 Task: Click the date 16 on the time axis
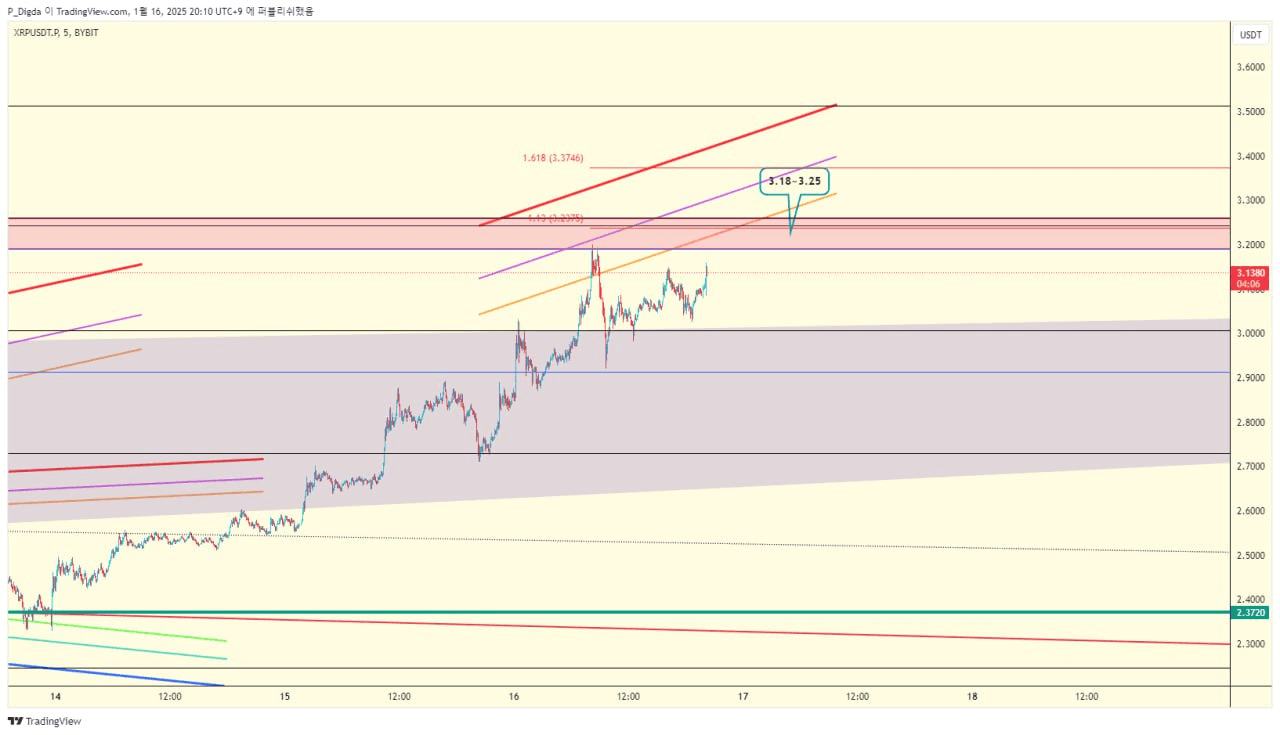tap(514, 696)
